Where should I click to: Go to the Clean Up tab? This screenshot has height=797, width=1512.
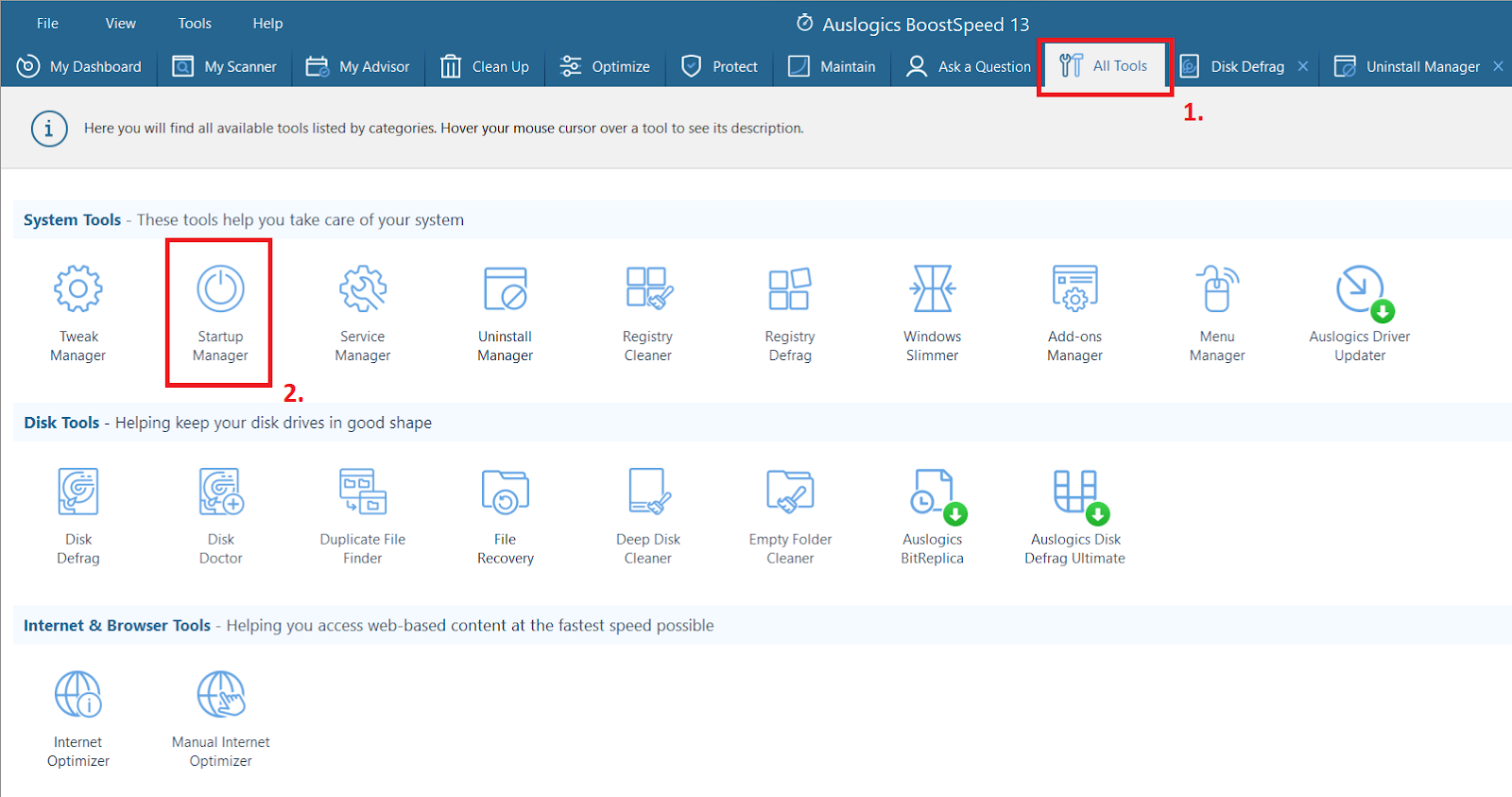point(486,66)
